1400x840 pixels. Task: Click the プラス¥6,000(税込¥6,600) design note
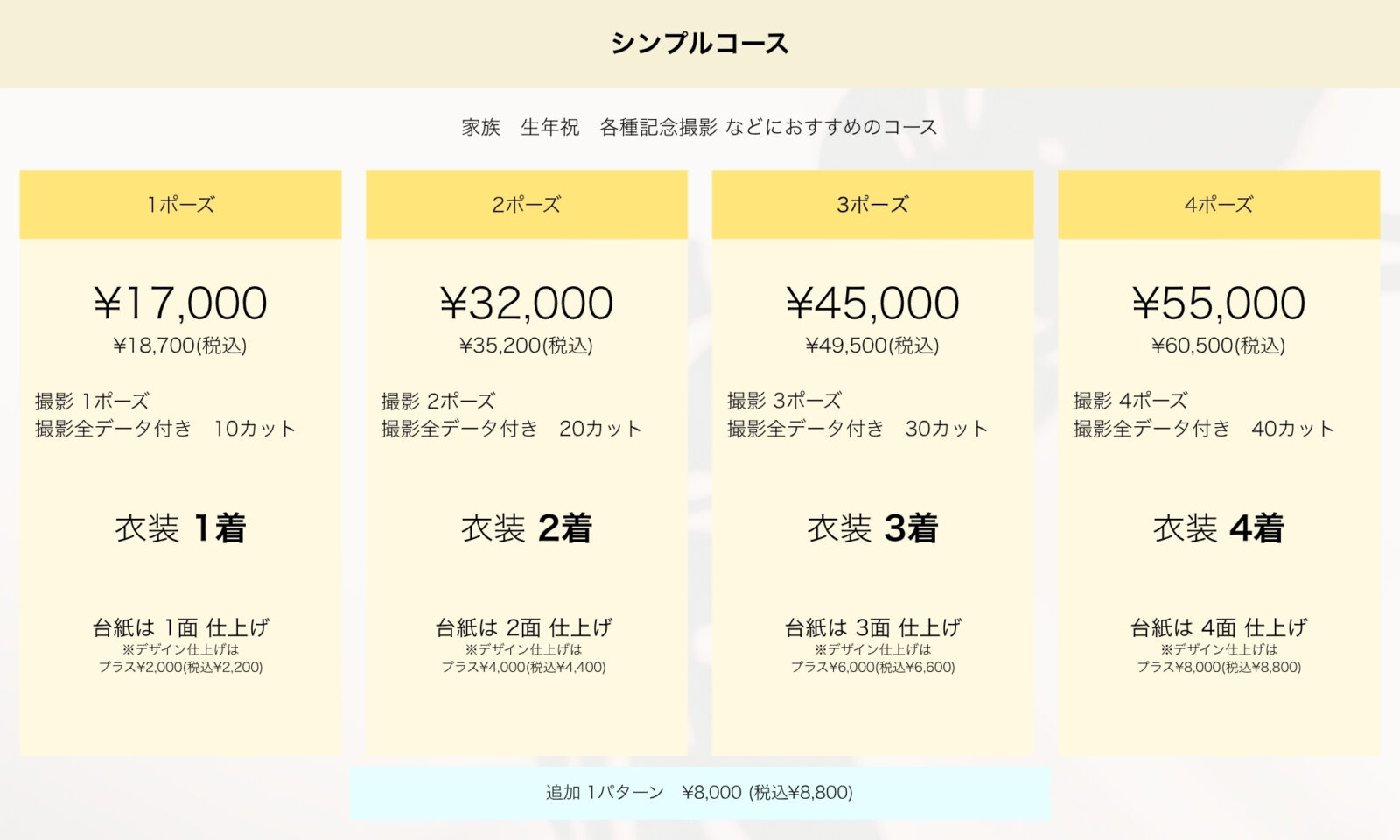(872, 667)
